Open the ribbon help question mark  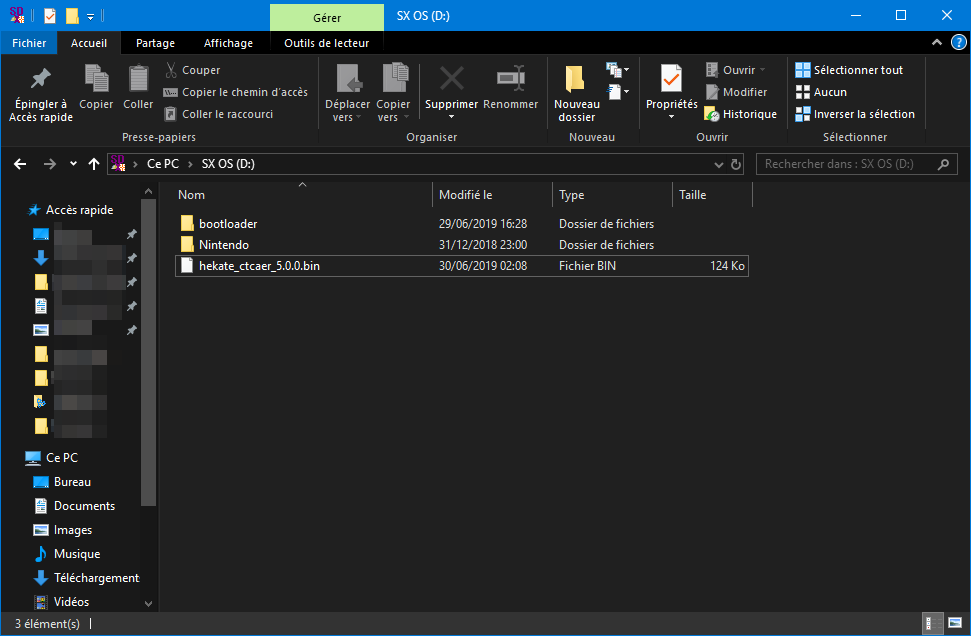click(959, 43)
